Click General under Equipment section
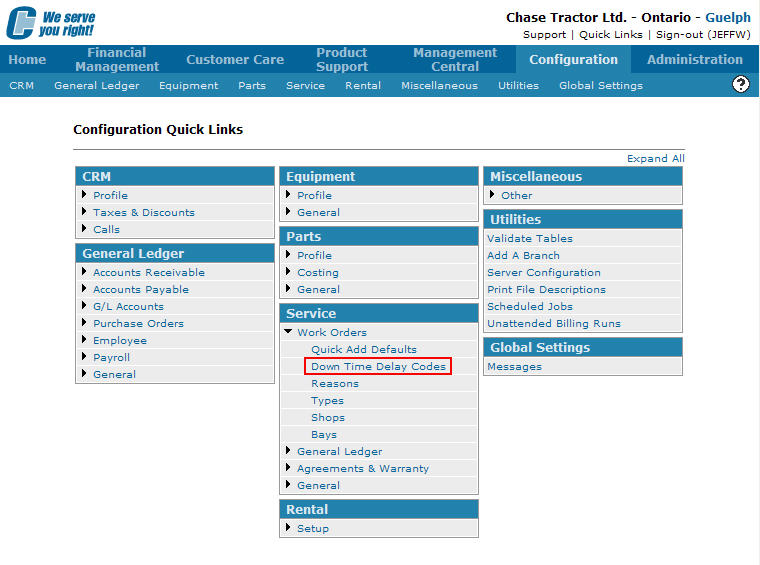The height and width of the screenshot is (565, 760). point(318,212)
